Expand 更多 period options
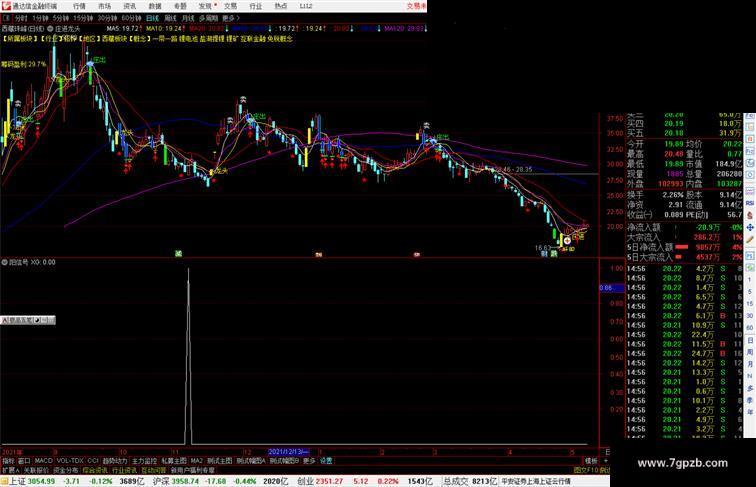The image size is (756, 487). click(230, 18)
